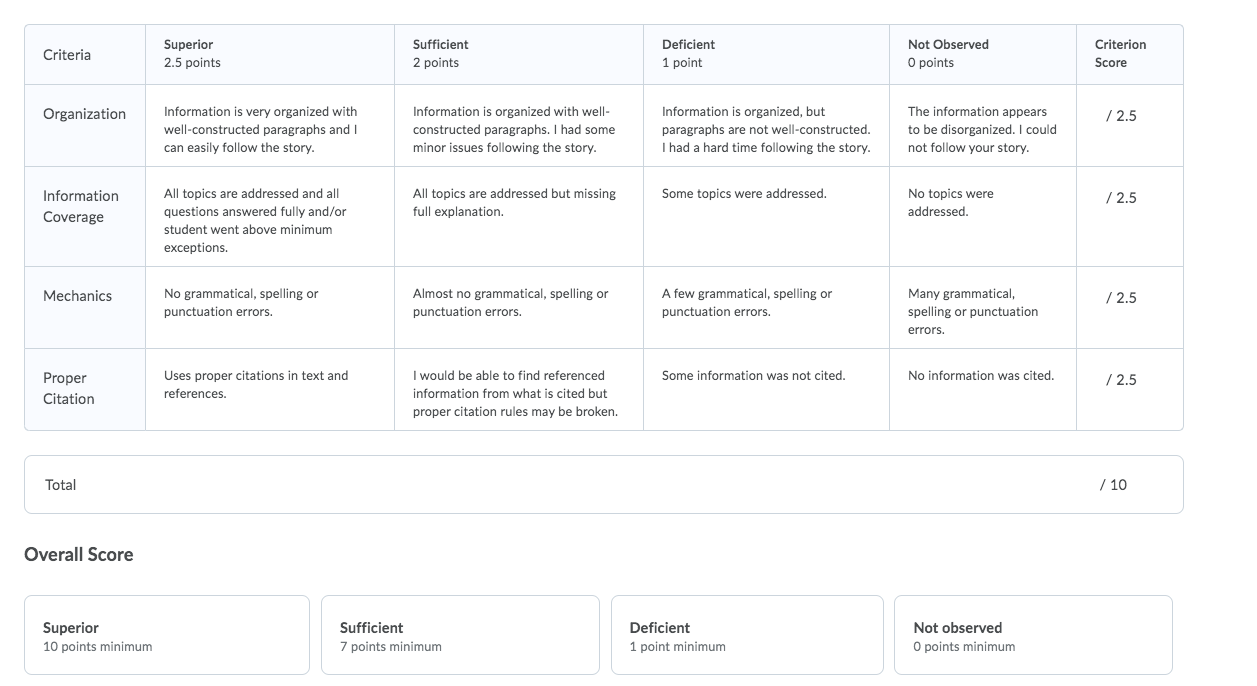Viewport: 1257px width, 686px height.
Task: Choose Deficient cell in Organization row
Action: 766,126
